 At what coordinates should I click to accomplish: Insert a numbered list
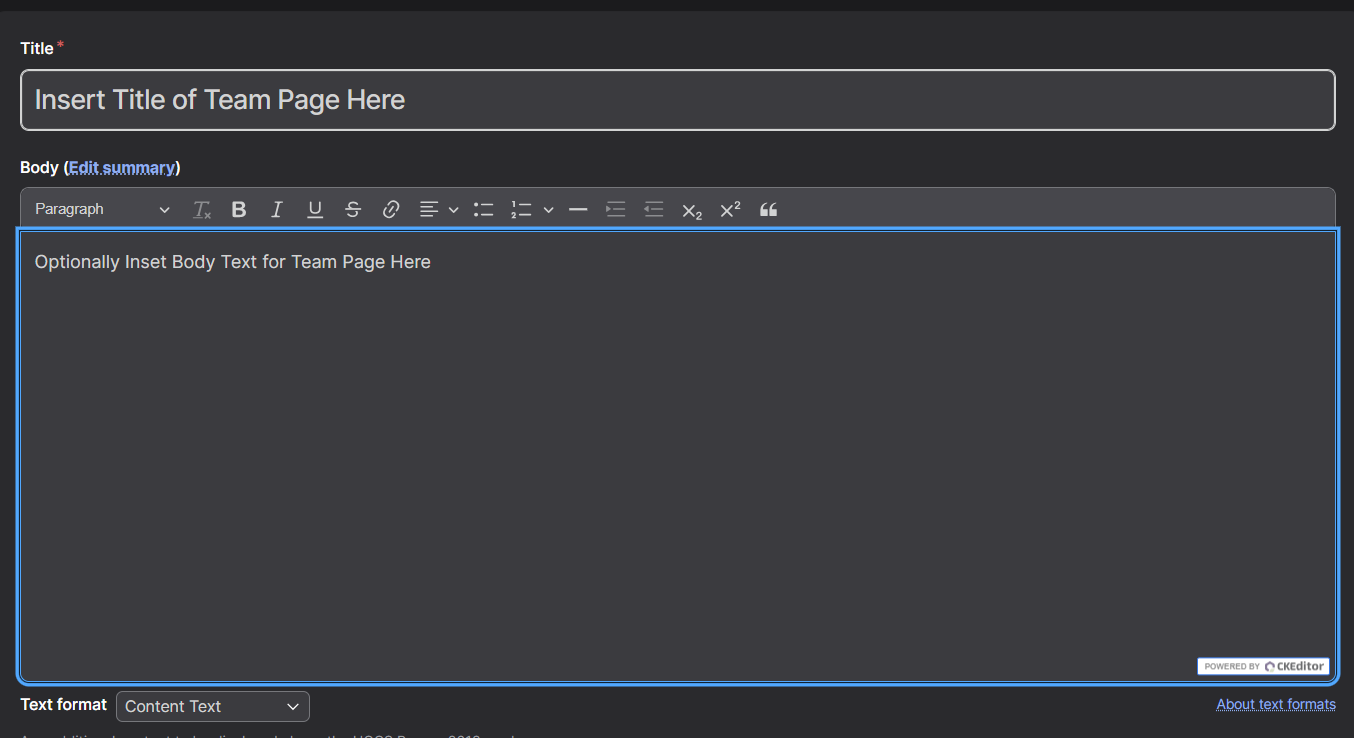[521, 210]
